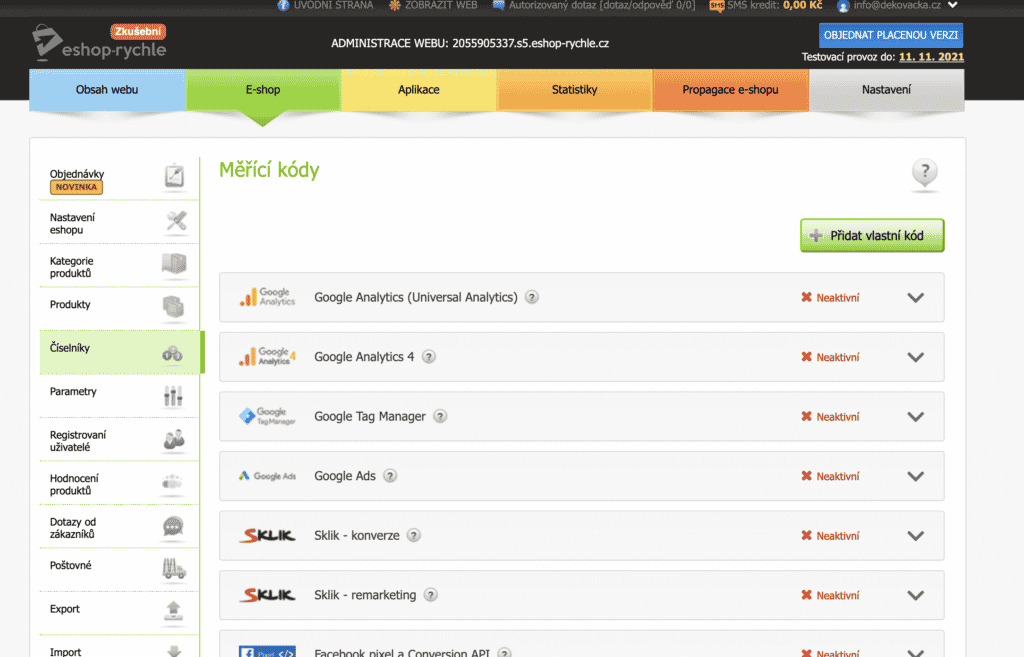
Task: Click the Produkty box icon
Action: tap(173, 307)
